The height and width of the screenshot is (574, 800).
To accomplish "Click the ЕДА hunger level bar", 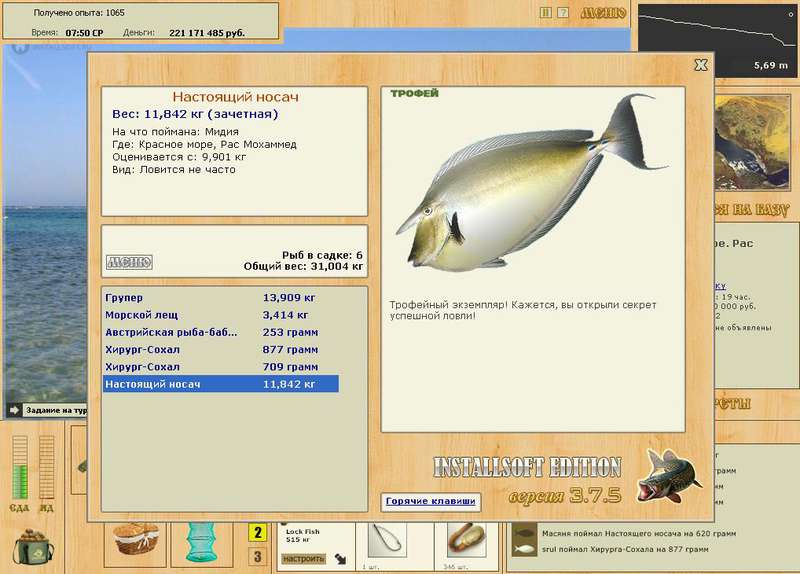I will pos(20,467).
